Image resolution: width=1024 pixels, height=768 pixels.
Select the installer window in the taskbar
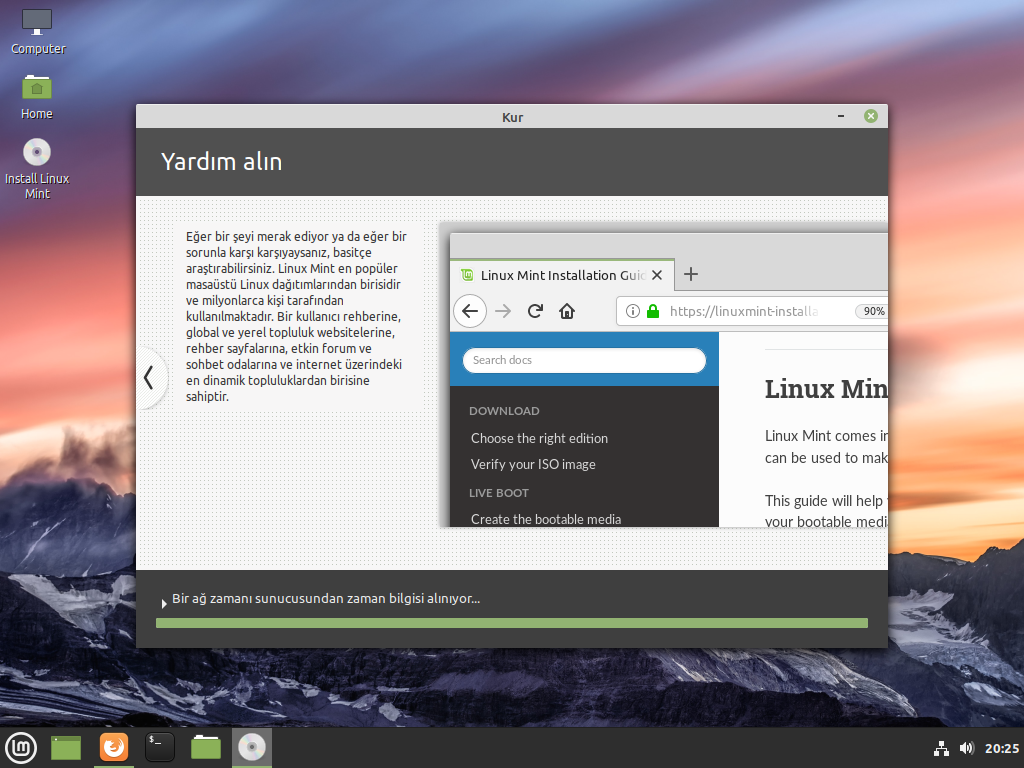(x=251, y=747)
